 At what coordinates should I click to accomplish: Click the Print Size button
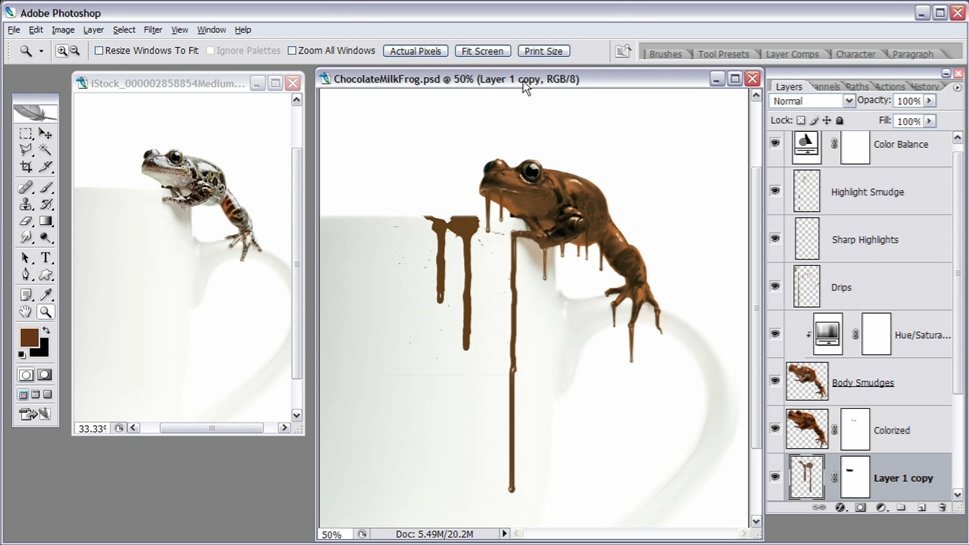click(543, 51)
